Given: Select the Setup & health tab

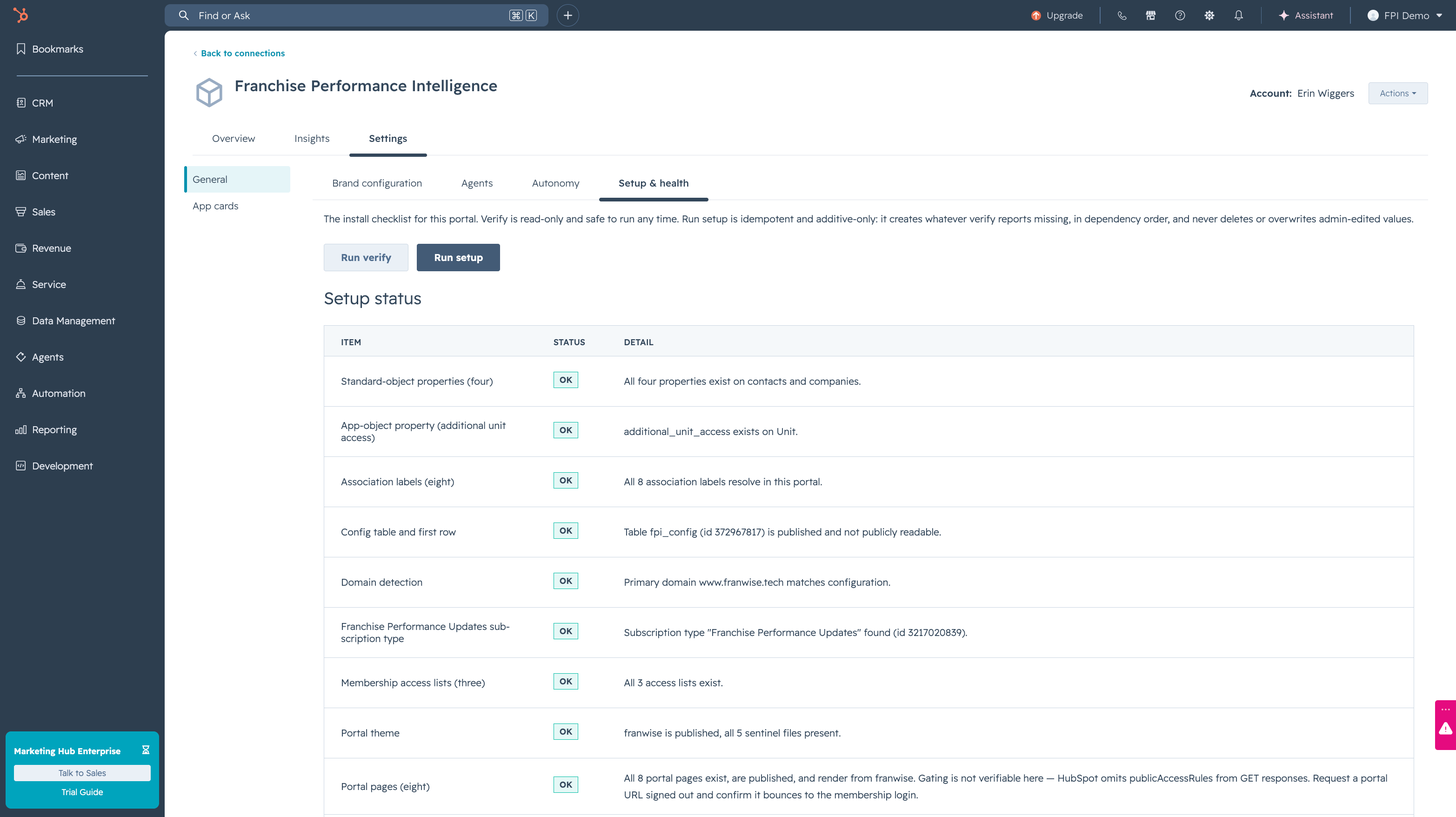Looking at the screenshot, I should [x=653, y=183].
